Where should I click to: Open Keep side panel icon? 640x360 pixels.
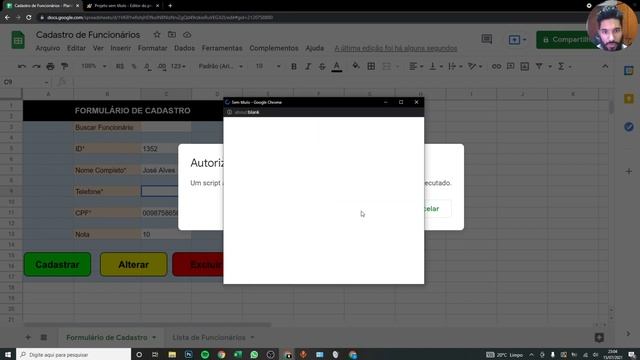(x=629, y=98)
